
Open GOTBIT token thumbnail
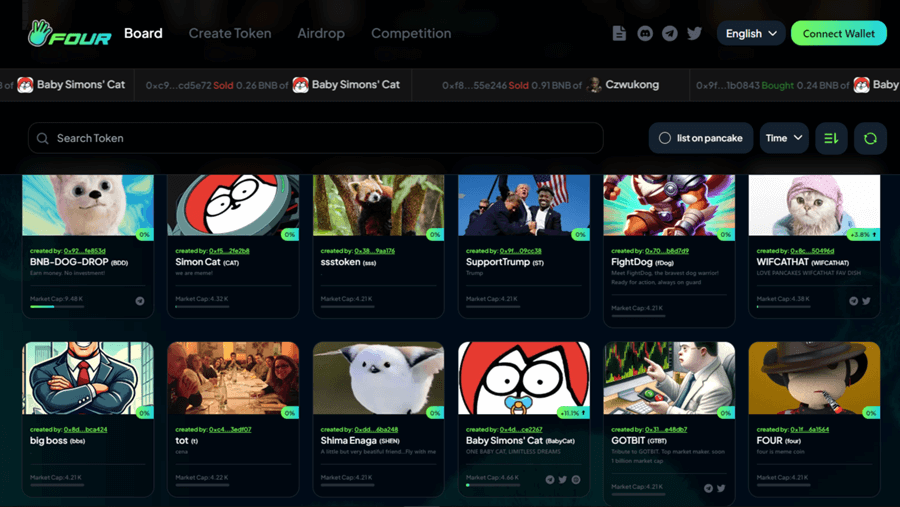(x=669, y=378)
